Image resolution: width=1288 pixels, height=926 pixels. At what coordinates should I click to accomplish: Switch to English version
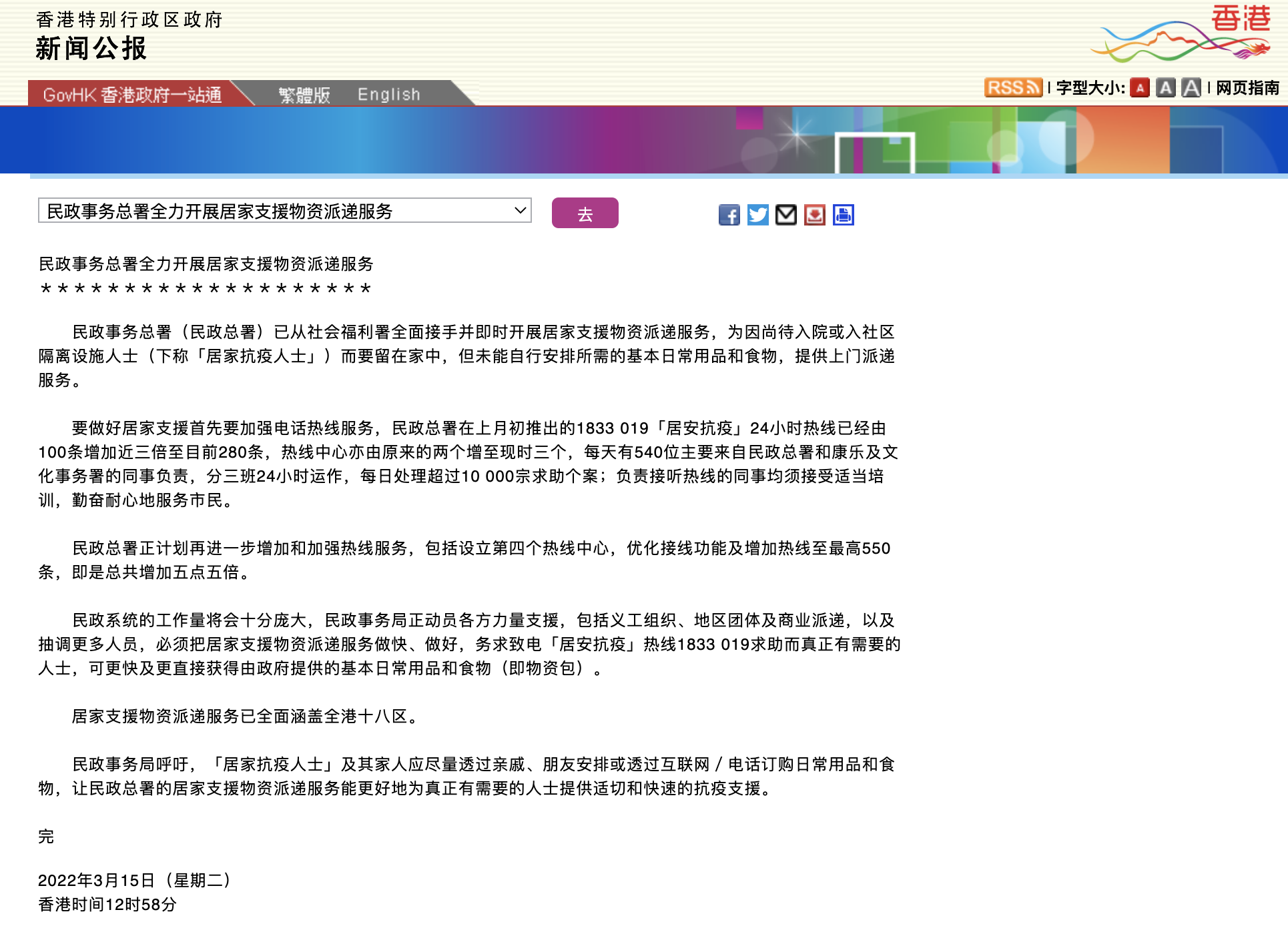pos(389,95)
